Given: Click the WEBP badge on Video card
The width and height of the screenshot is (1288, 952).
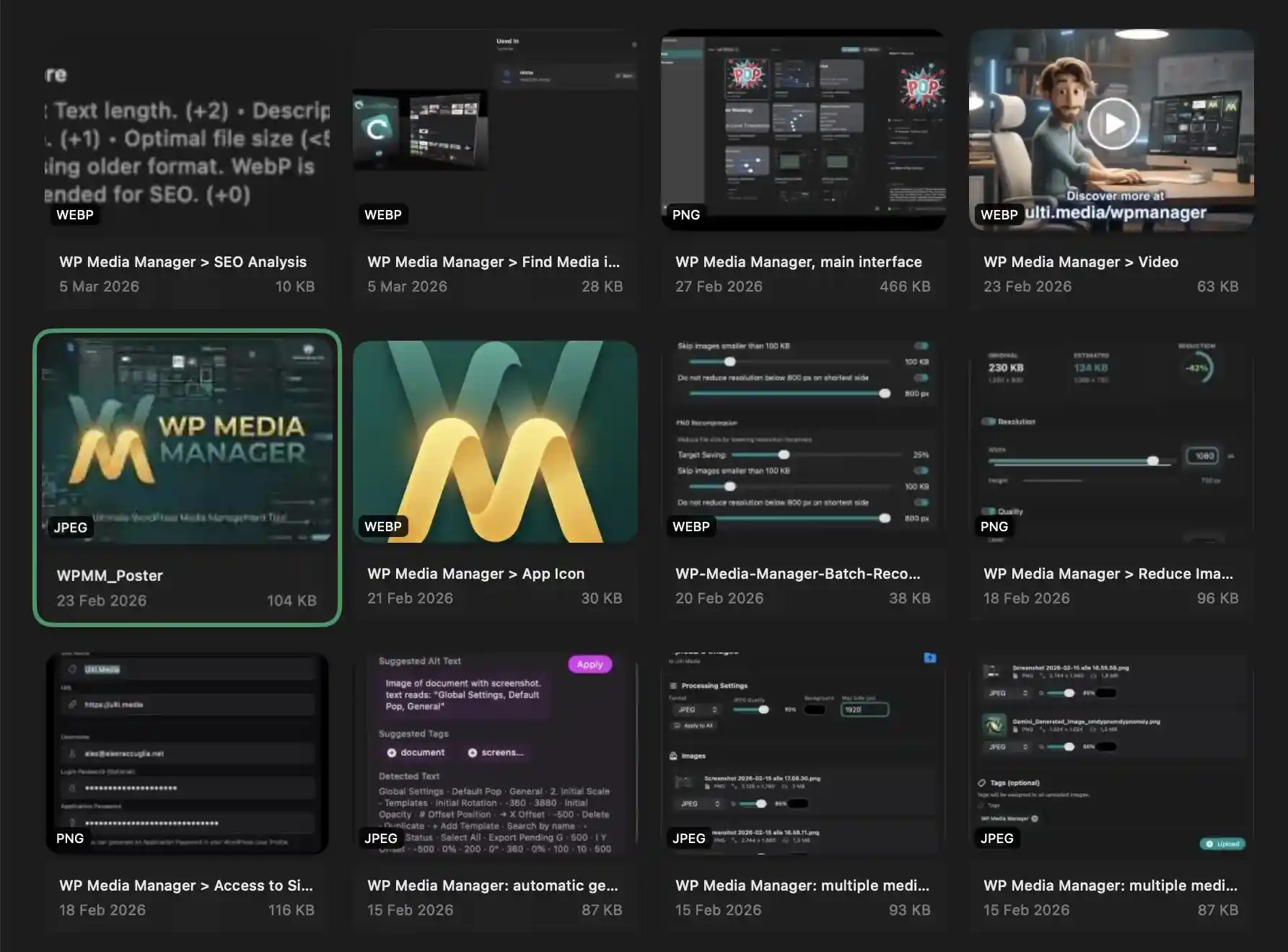Looking at the screenshot, I should pos(999,215).
